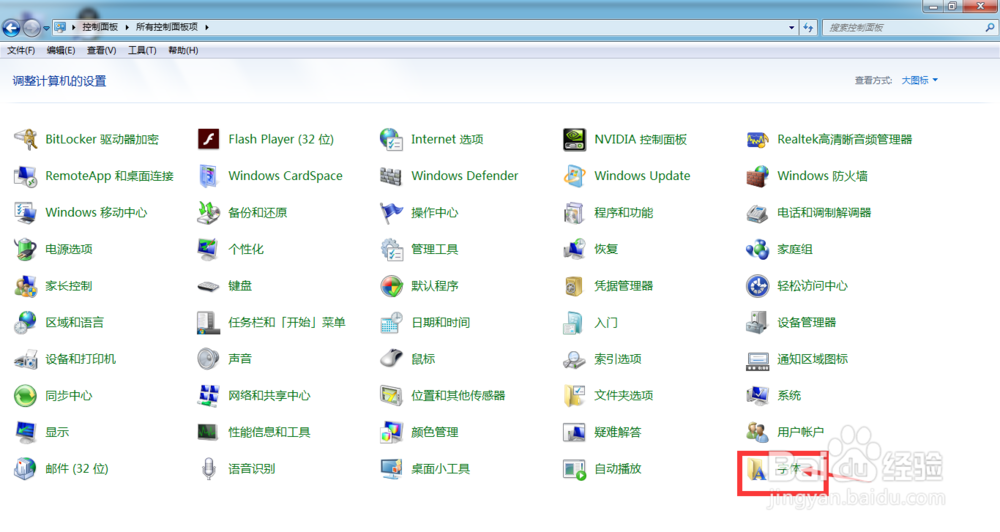1000x532 pixels.
Task: Click the 控制面板 breadcrumb segment
Action: pyautogui.click(x=100, y=27)
